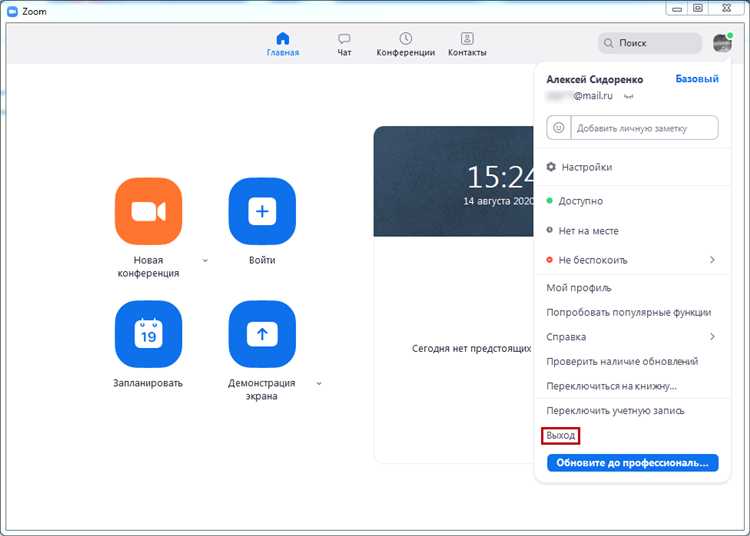Click the Сегодня нет предстоящих text
Image resolution: width=750 pixels, height=536 pixels.
coord(472,349)
